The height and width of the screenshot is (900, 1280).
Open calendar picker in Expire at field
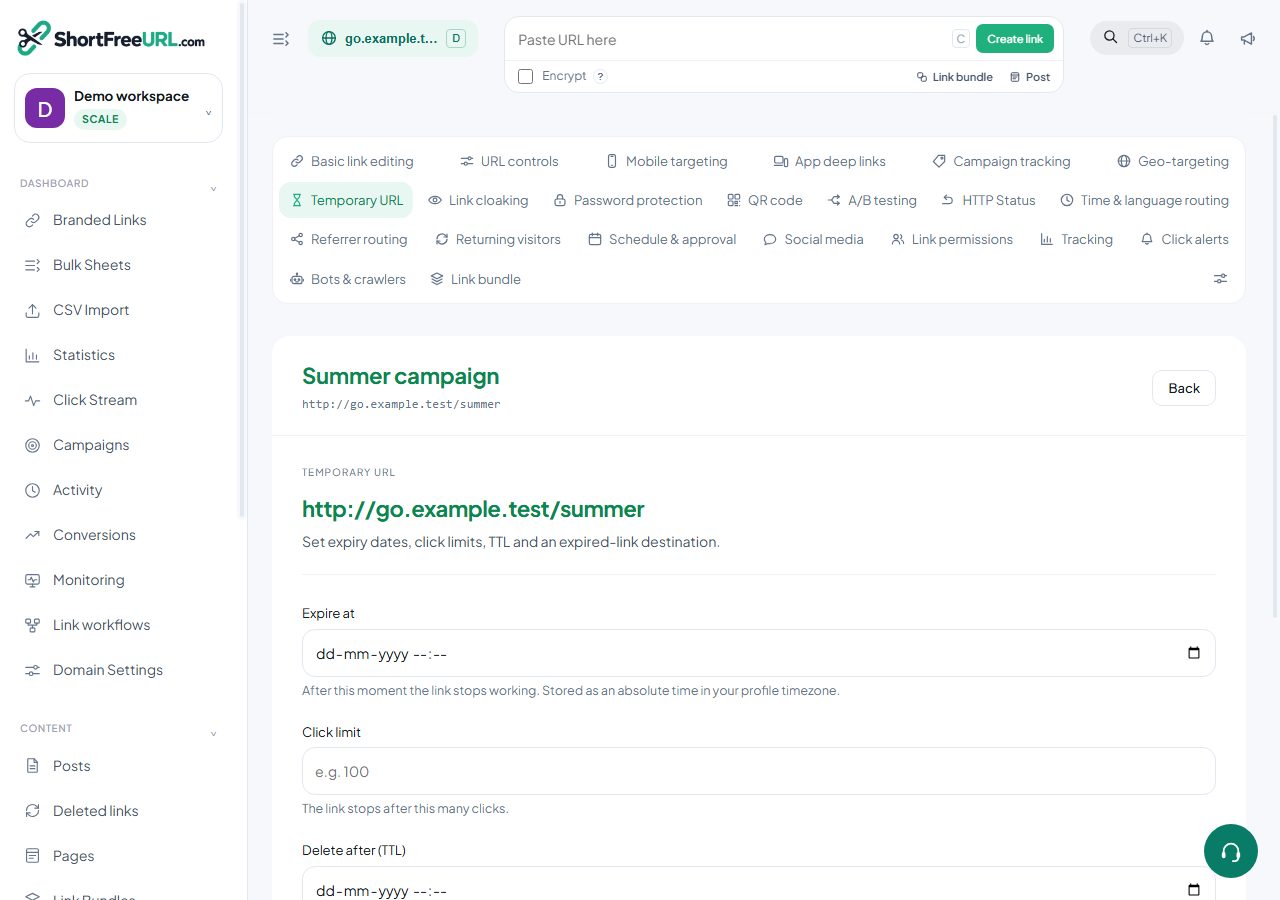(1193, 654)
